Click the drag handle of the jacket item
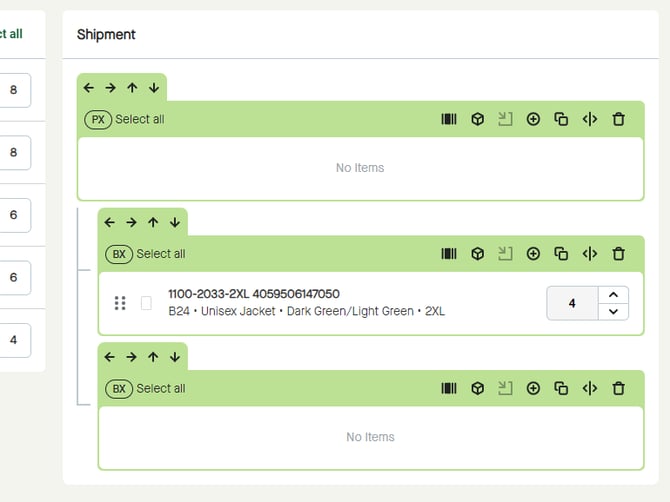The image size is (670, 502). tap(120, 303)
